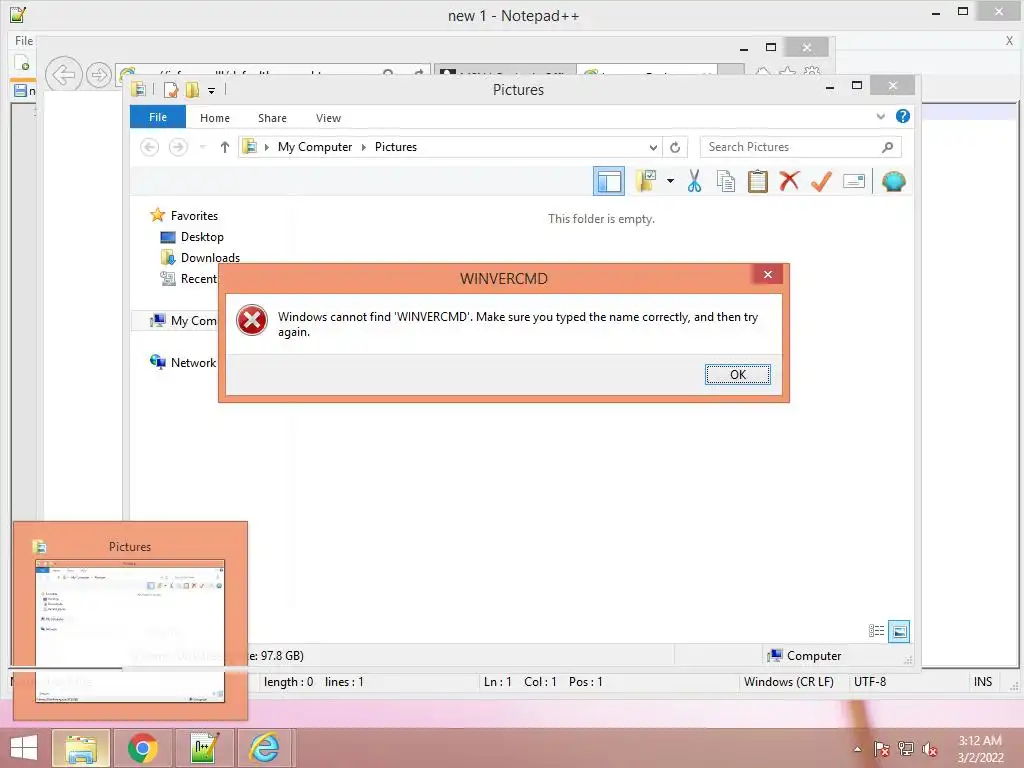The image size is (1024, 768).
Task: Expand arrow between My Computer and Pictures
Action: click(364, 147)
